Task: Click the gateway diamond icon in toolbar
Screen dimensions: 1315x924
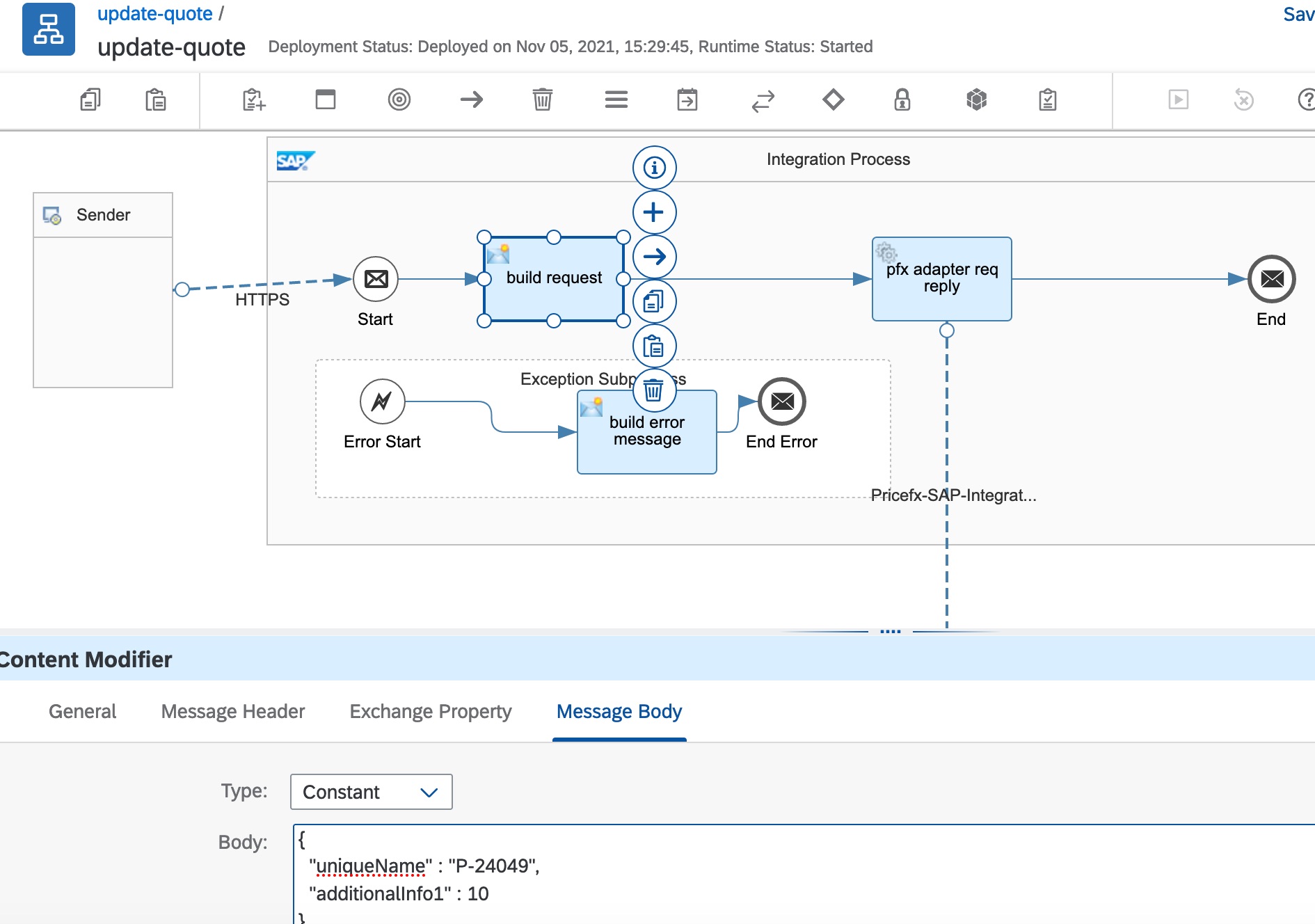Action: (x=833, y=99)
